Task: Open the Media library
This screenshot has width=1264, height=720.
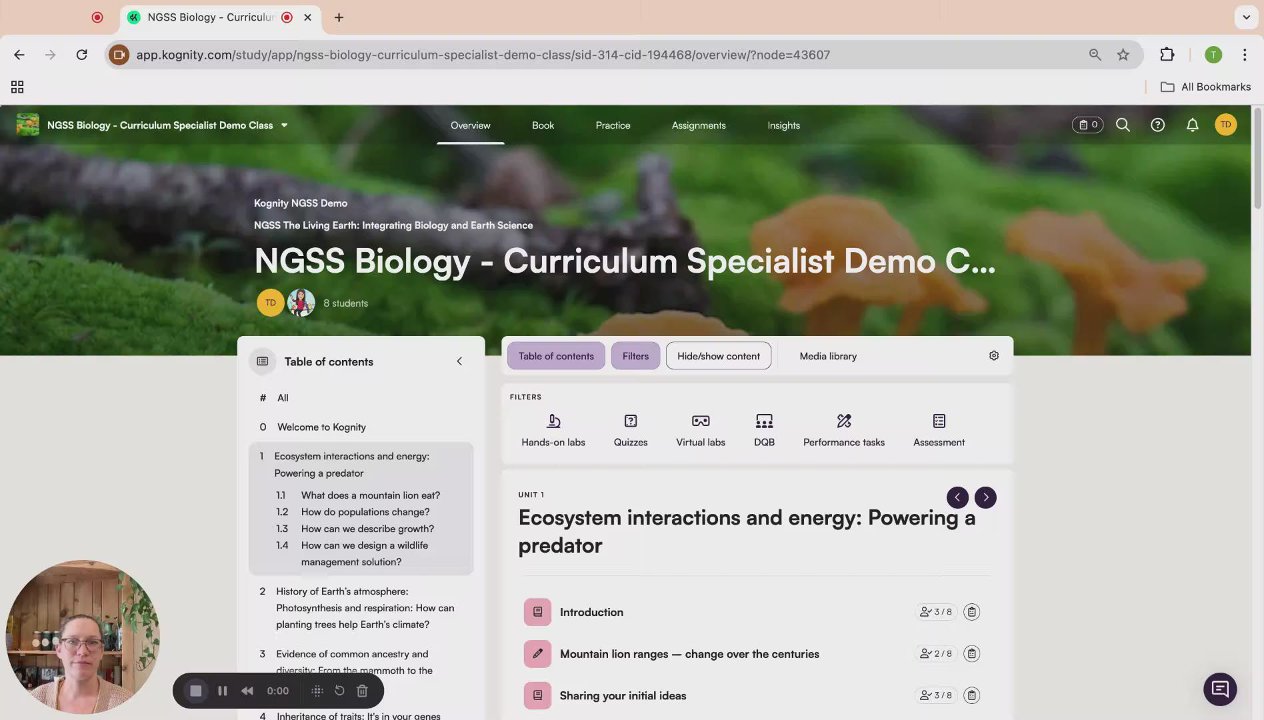Action: [x=828, y=356]
